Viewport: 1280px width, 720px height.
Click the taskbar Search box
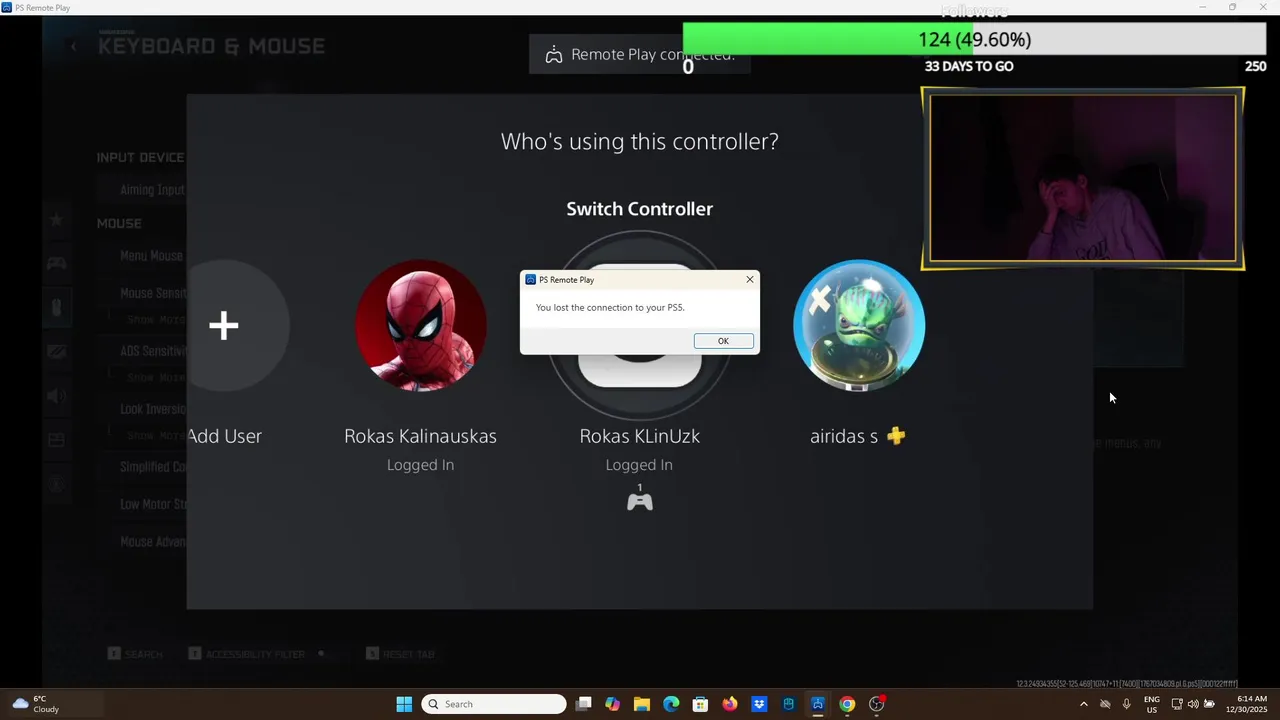tap(494, 704)
